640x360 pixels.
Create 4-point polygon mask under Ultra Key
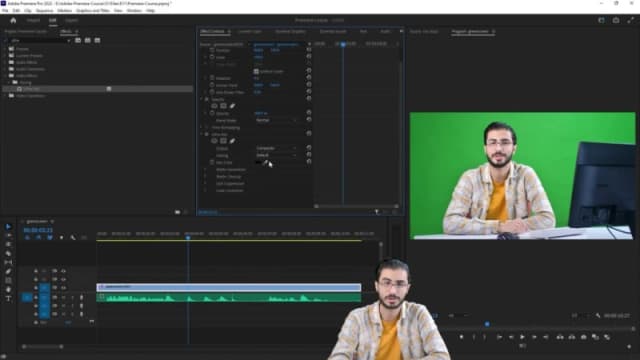coord(223,141)
